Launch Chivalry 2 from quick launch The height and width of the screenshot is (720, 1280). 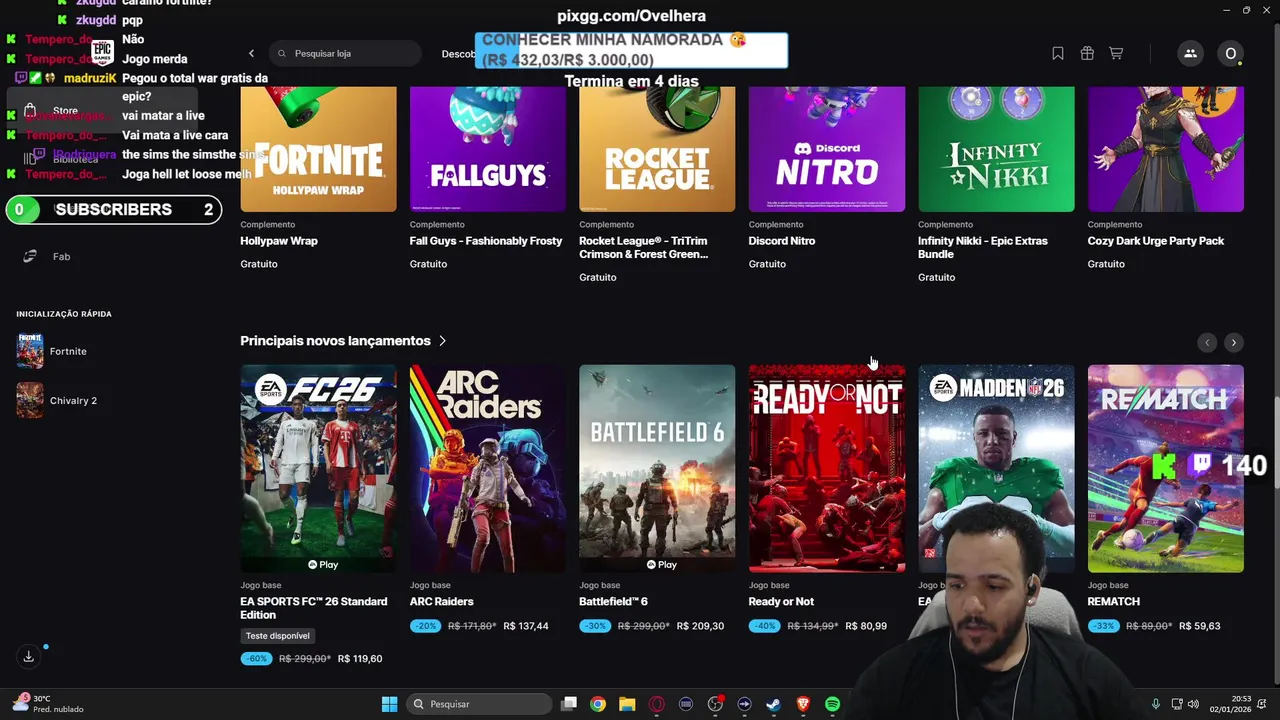(x=73, y=401)
